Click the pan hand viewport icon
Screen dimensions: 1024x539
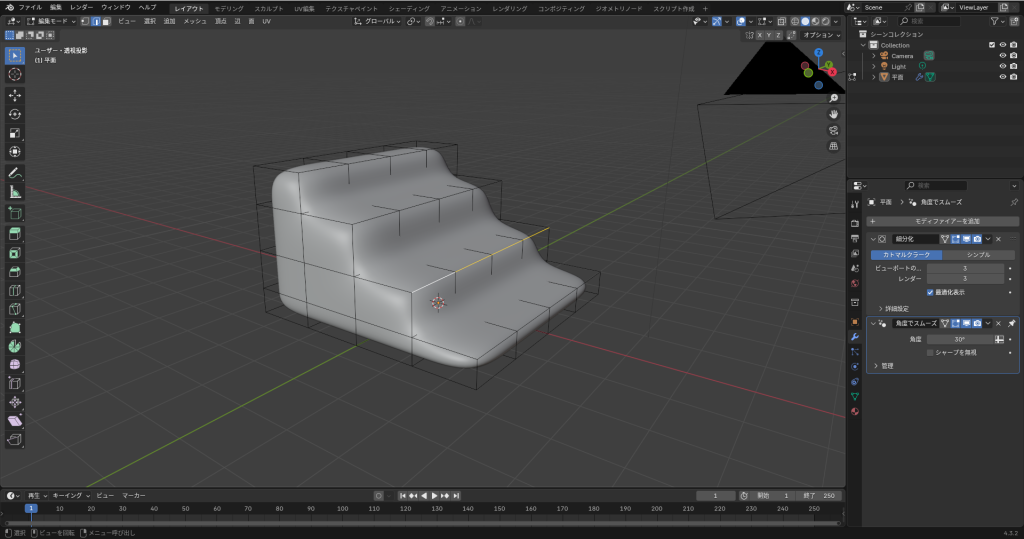click(833, 114)
